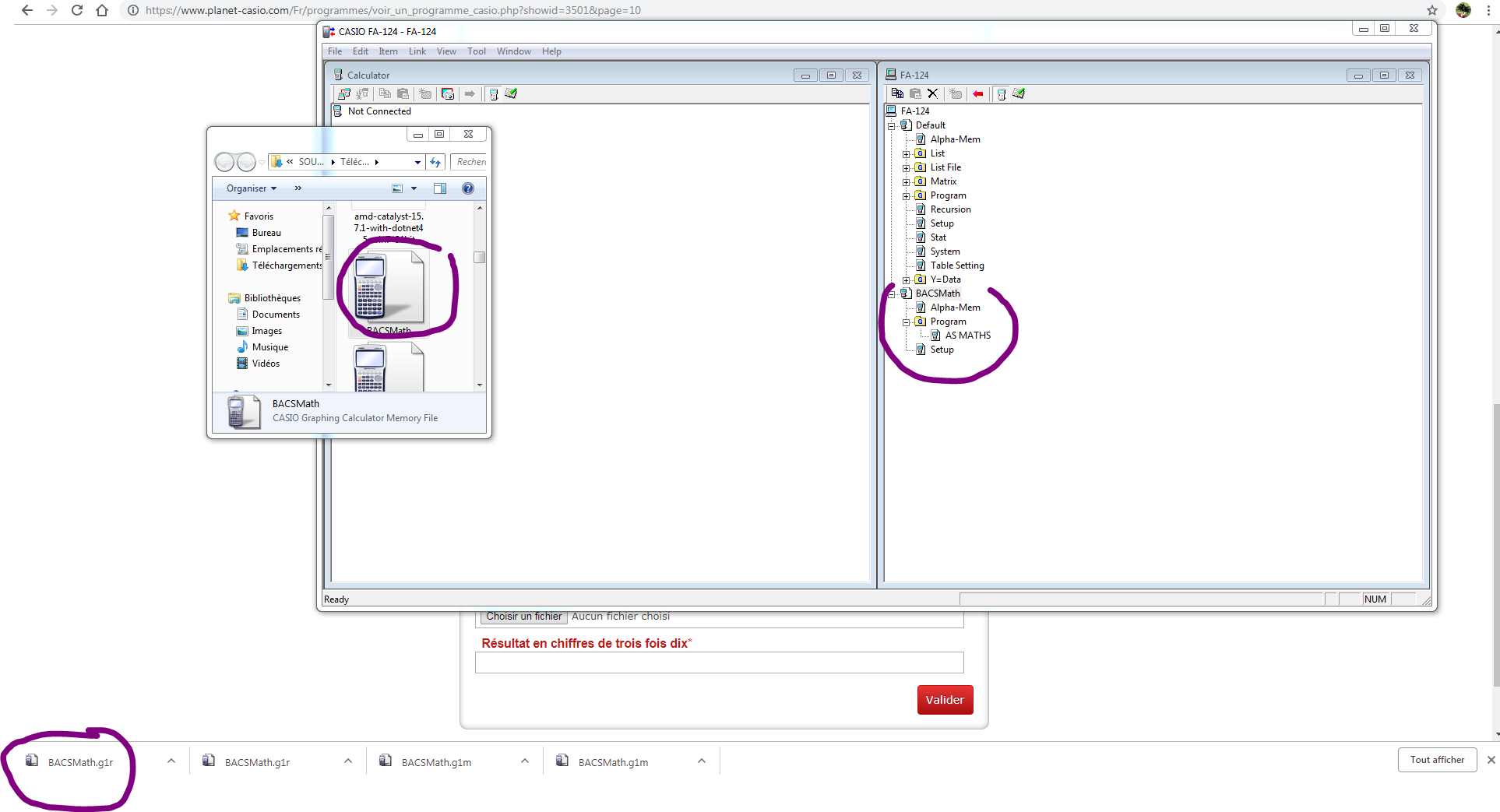Toggle the Explorer preview pane icon
1500x812 pixels.
point(440,188)
